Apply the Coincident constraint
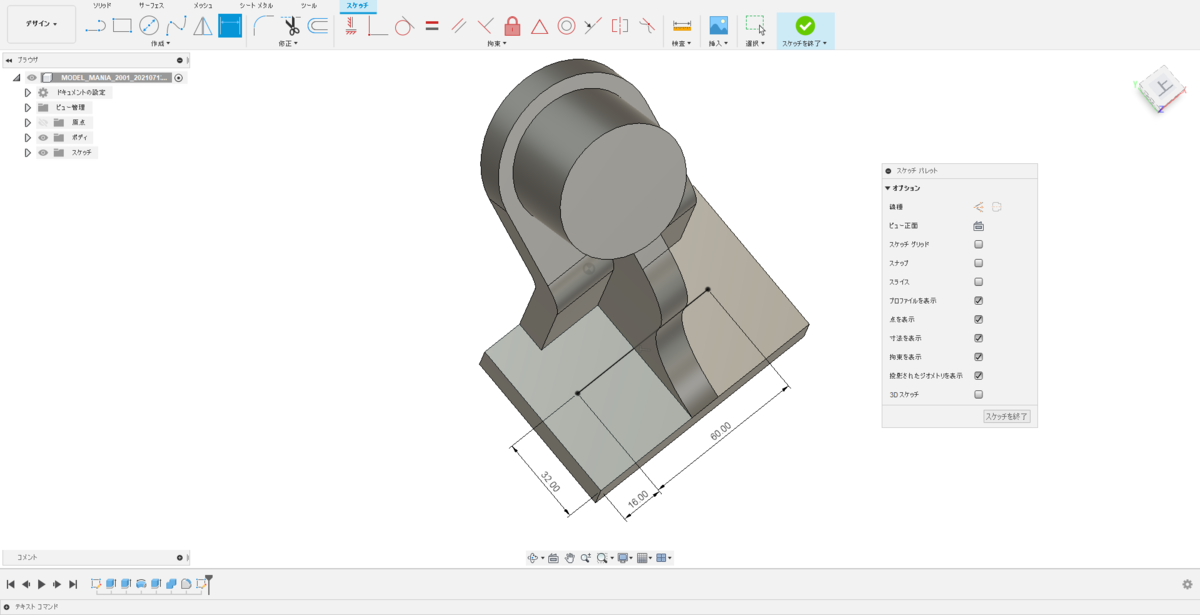 tap(377, 26)
